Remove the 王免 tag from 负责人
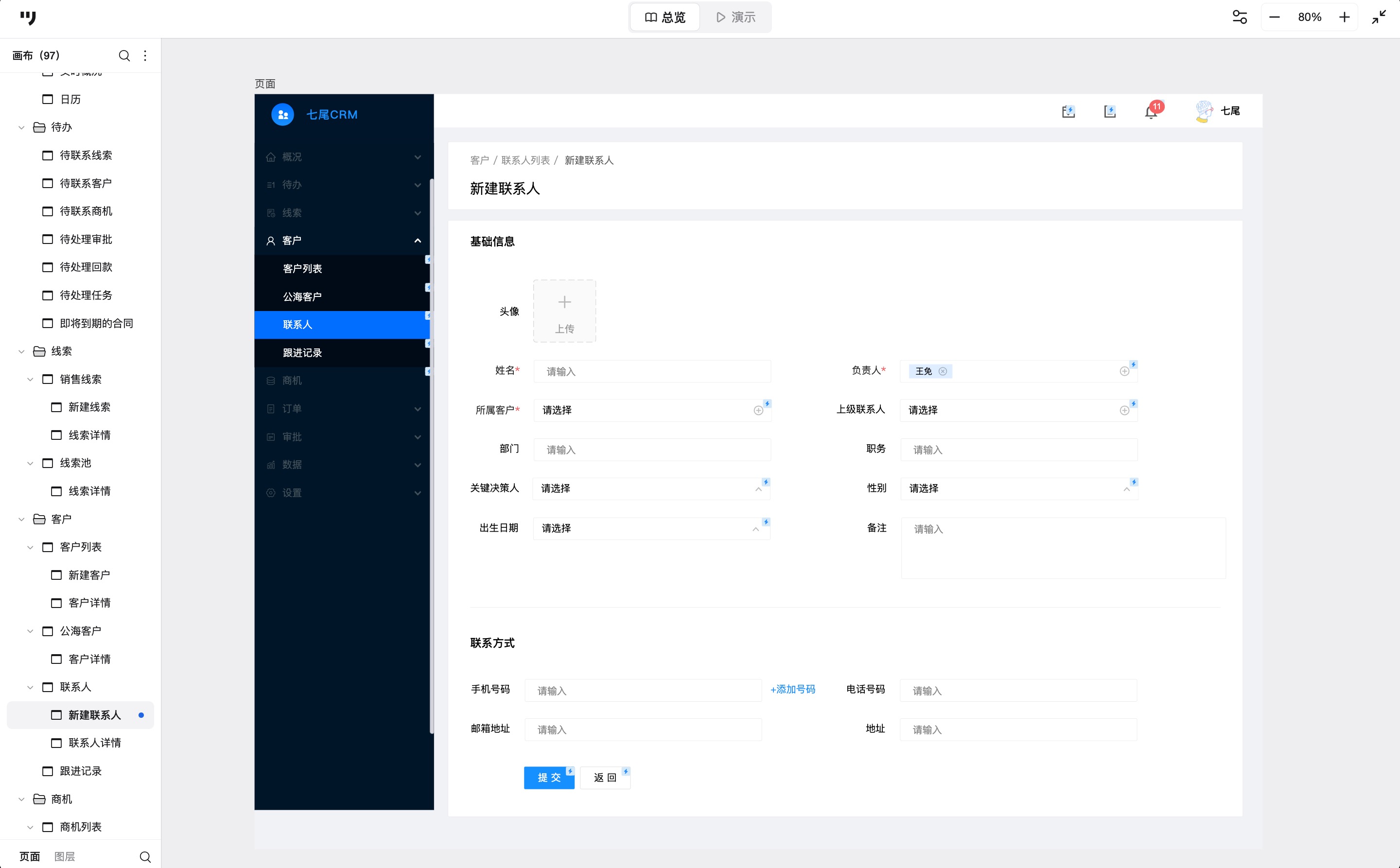 pyautogui.click(x=943, y=371)
